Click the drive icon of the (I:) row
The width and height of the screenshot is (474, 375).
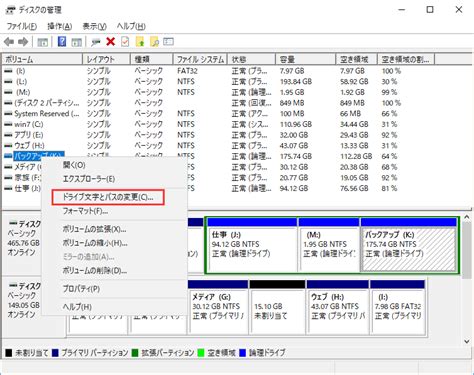[x=9, y=71]
